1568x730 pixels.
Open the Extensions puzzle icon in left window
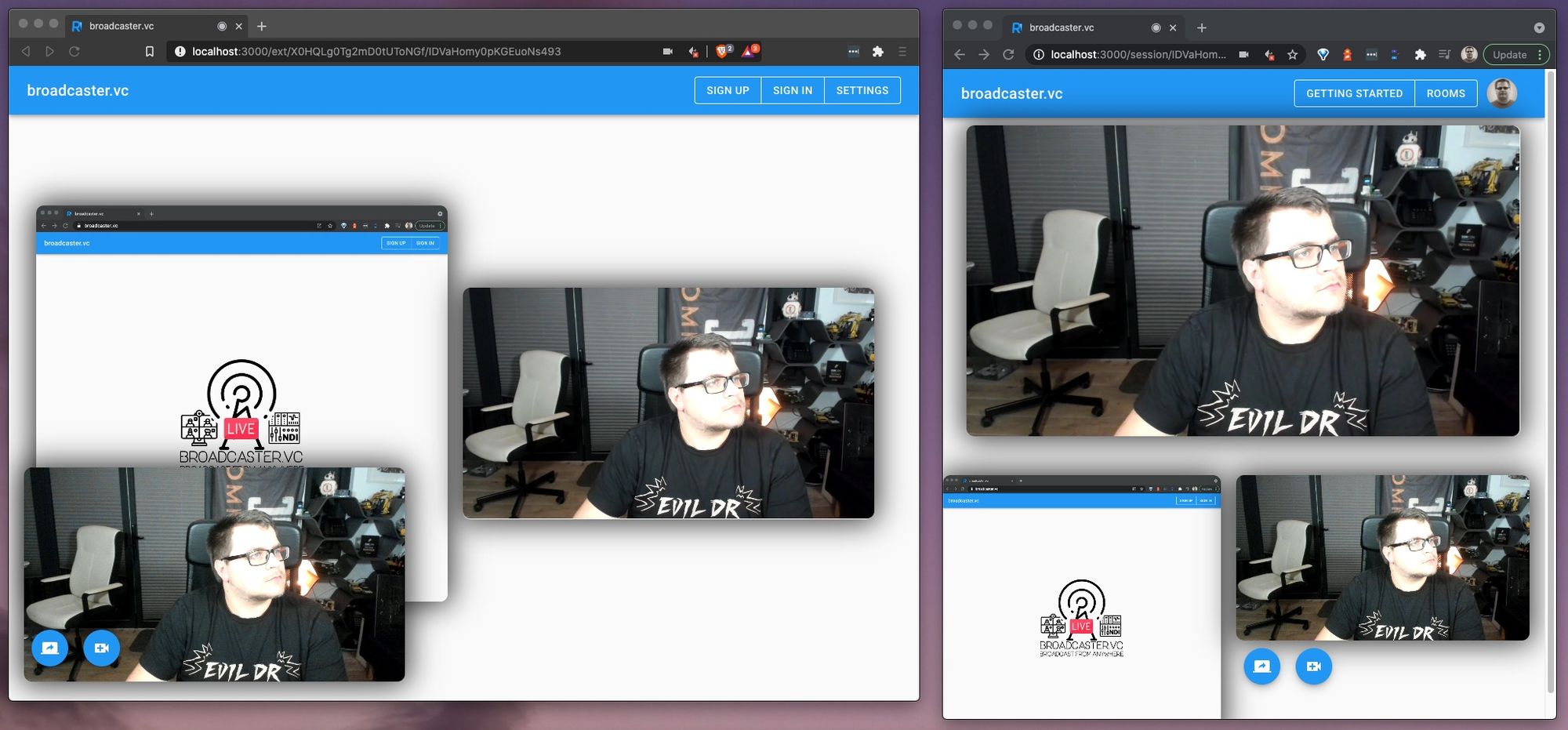878,51
